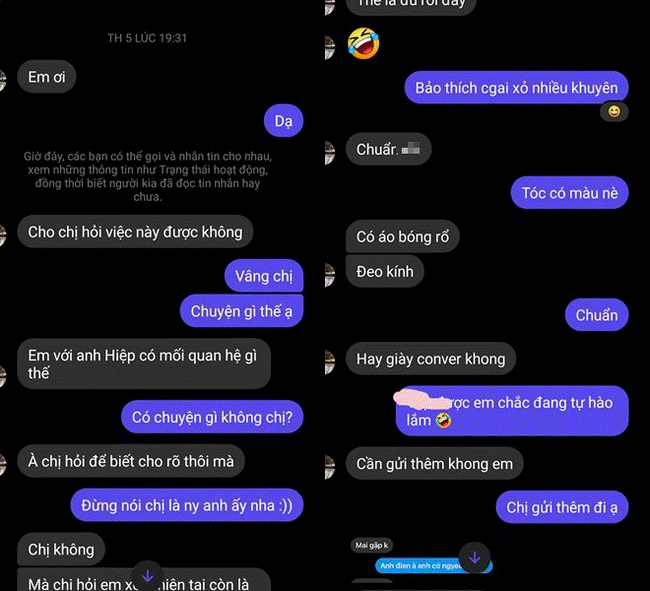The image size is (650, 591).
Task: Tap sender avatar beside 'Chuẩn' grey message
Action: coord(330,153)
